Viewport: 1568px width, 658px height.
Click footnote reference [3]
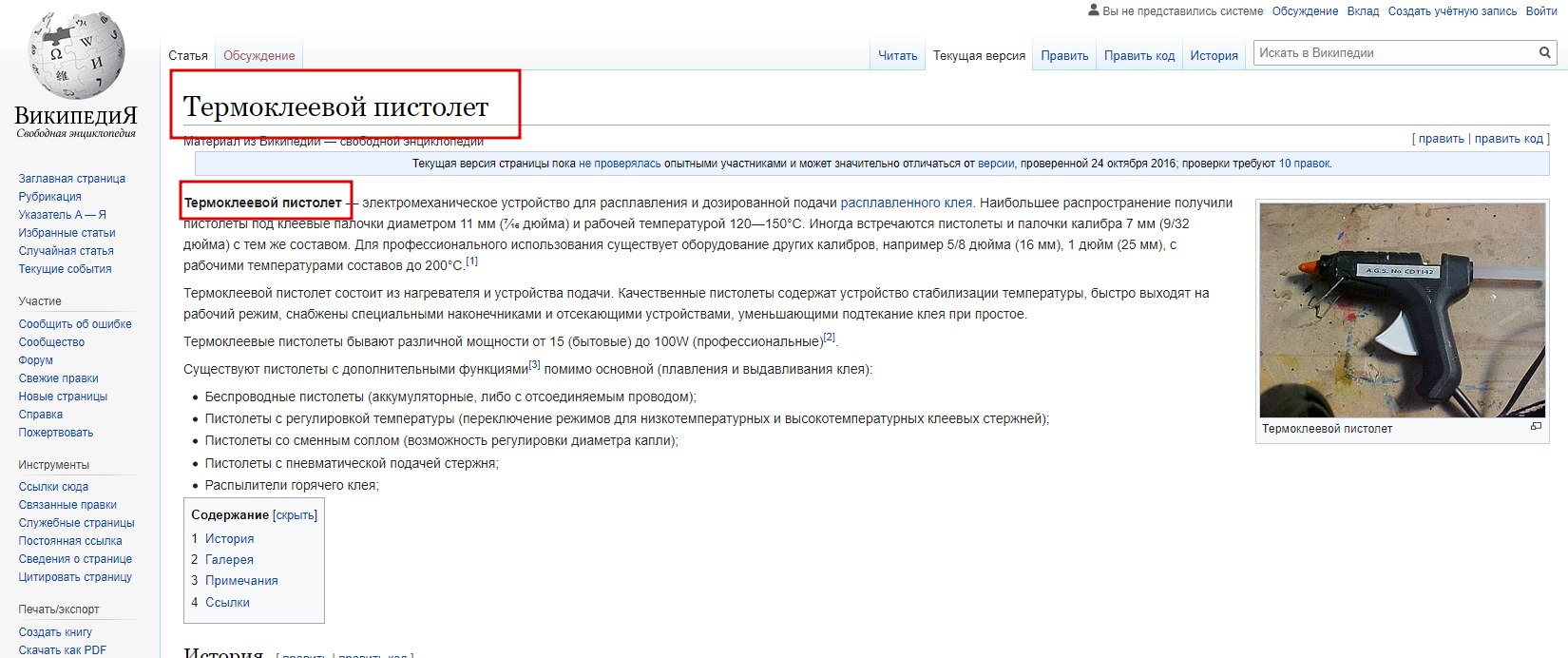tap(534, 364)
